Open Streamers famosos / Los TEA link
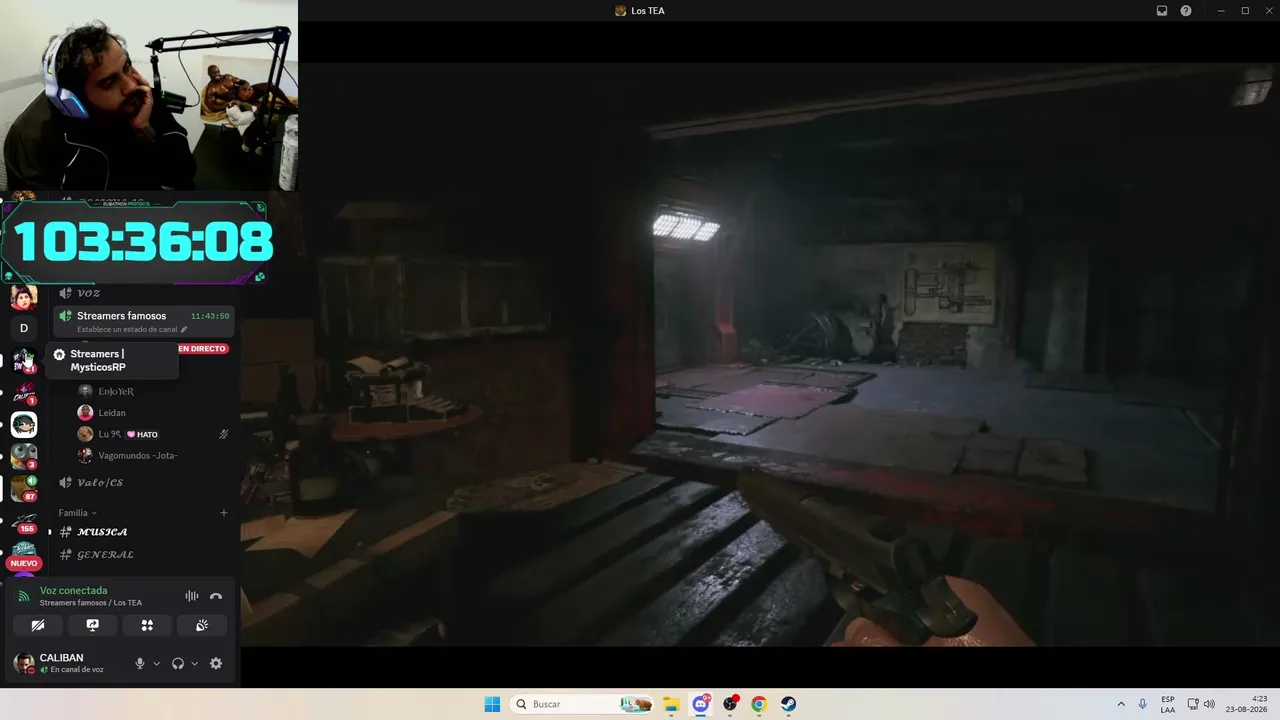Image resolution: width=1280 pixels, height=720 pixels. coord(91,603)
